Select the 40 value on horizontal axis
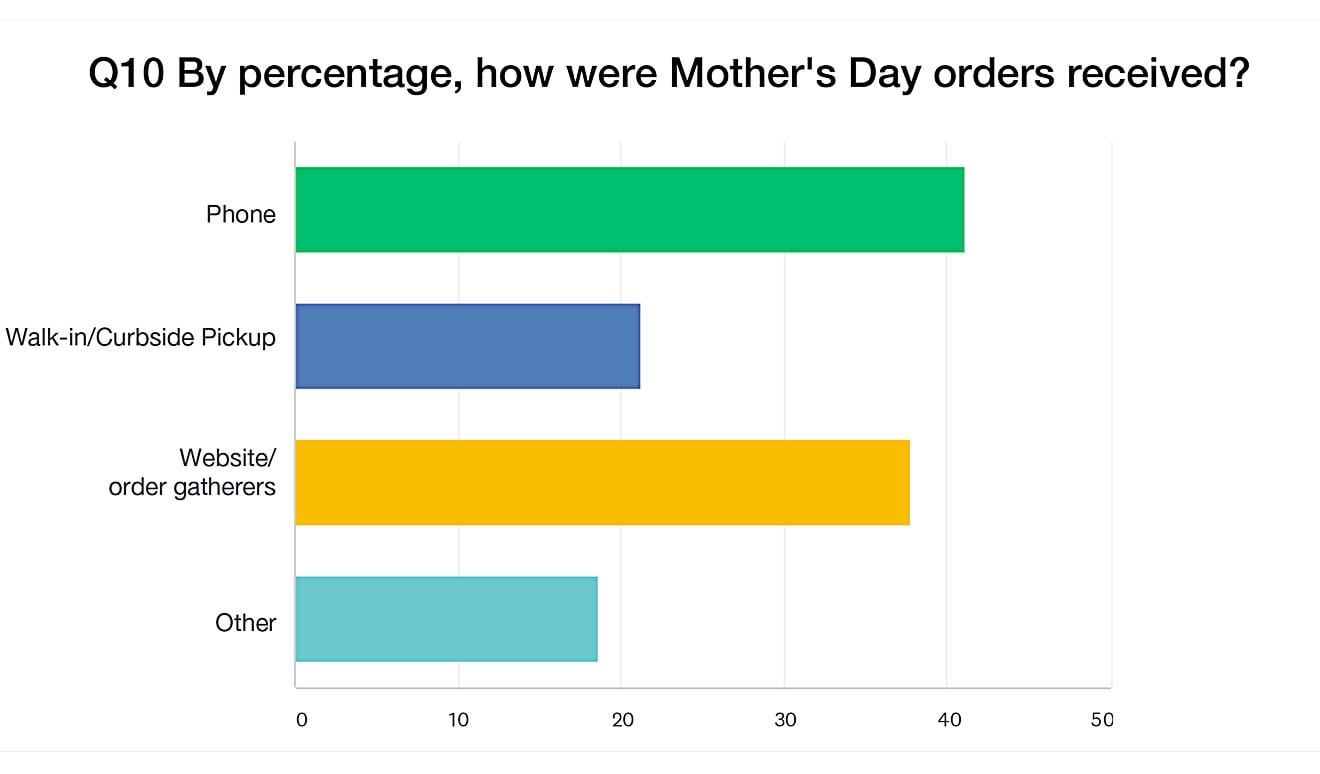This screenshot has height=774, width=1320. point(948,720)
